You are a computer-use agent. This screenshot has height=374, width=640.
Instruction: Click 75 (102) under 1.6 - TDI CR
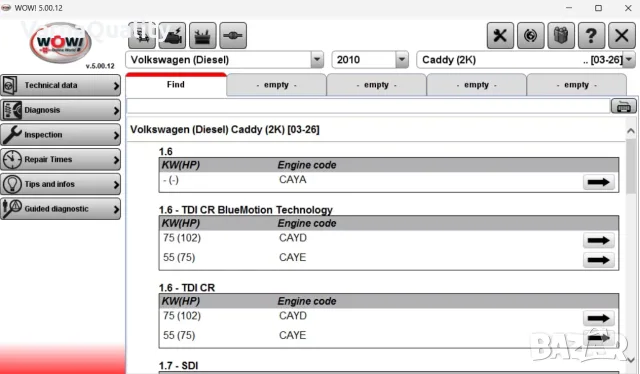tap(182, 316)
